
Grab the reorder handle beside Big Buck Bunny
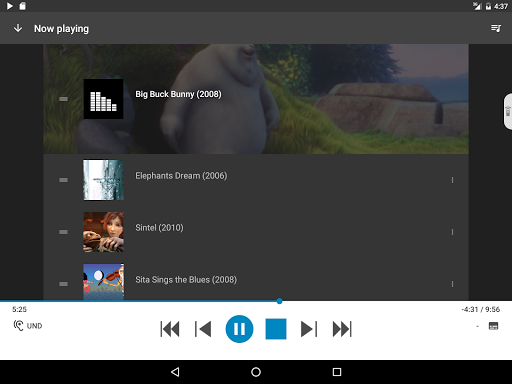[63, 99]
